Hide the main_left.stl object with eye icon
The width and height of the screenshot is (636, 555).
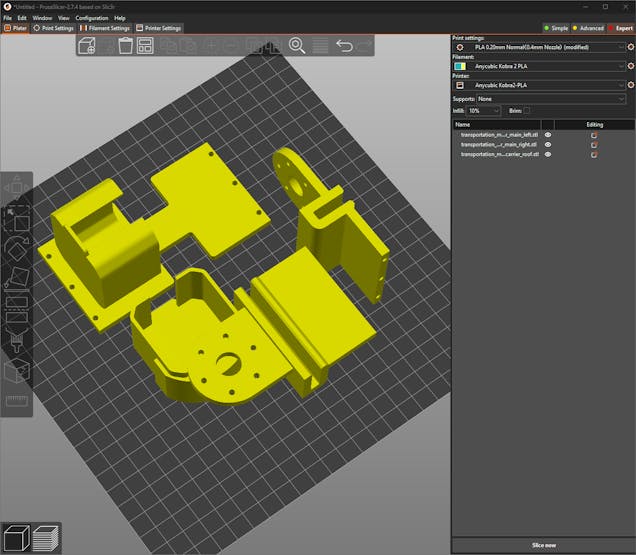(547, 134)
